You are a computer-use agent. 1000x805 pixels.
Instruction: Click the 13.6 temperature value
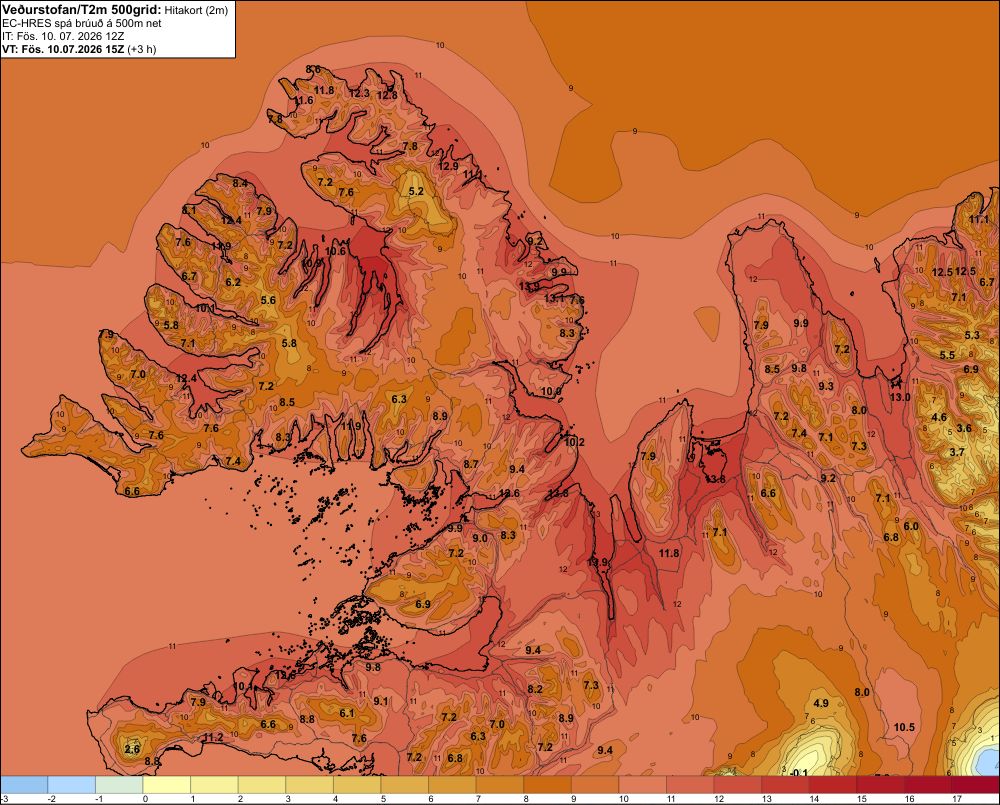509,493
